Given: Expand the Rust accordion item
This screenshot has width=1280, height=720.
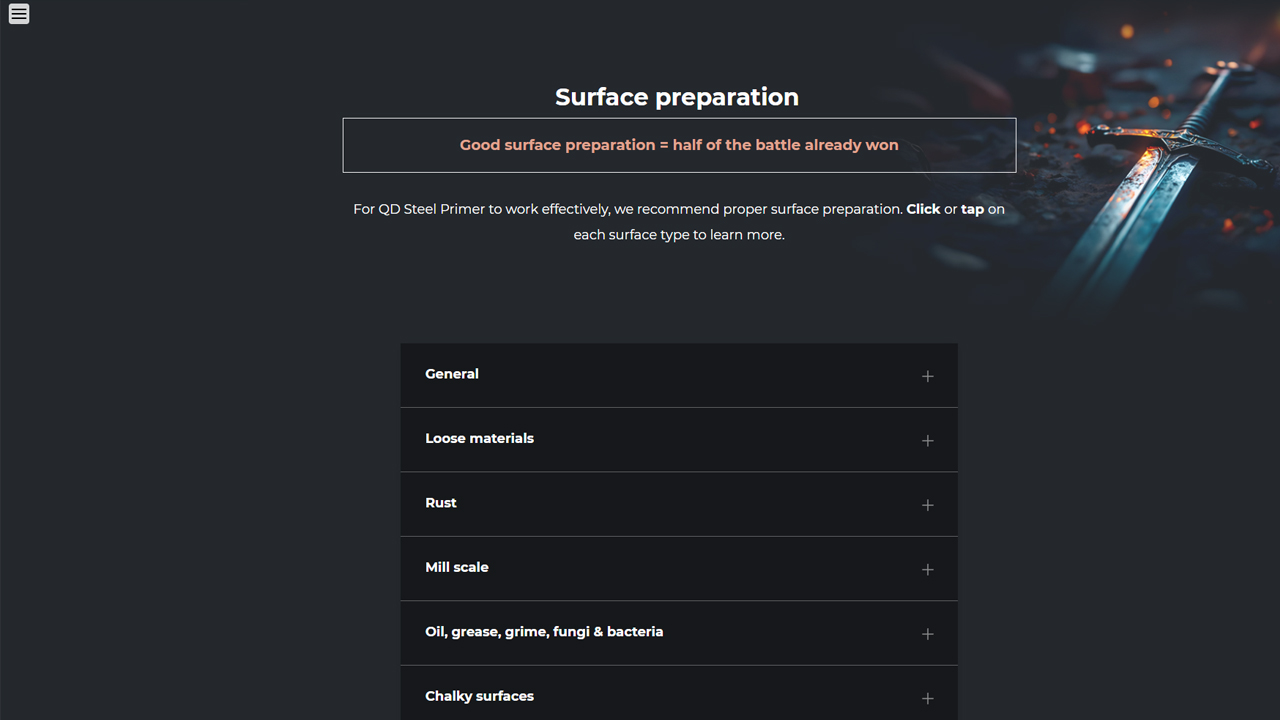Looking at the screenshot, I should point(441,503).
